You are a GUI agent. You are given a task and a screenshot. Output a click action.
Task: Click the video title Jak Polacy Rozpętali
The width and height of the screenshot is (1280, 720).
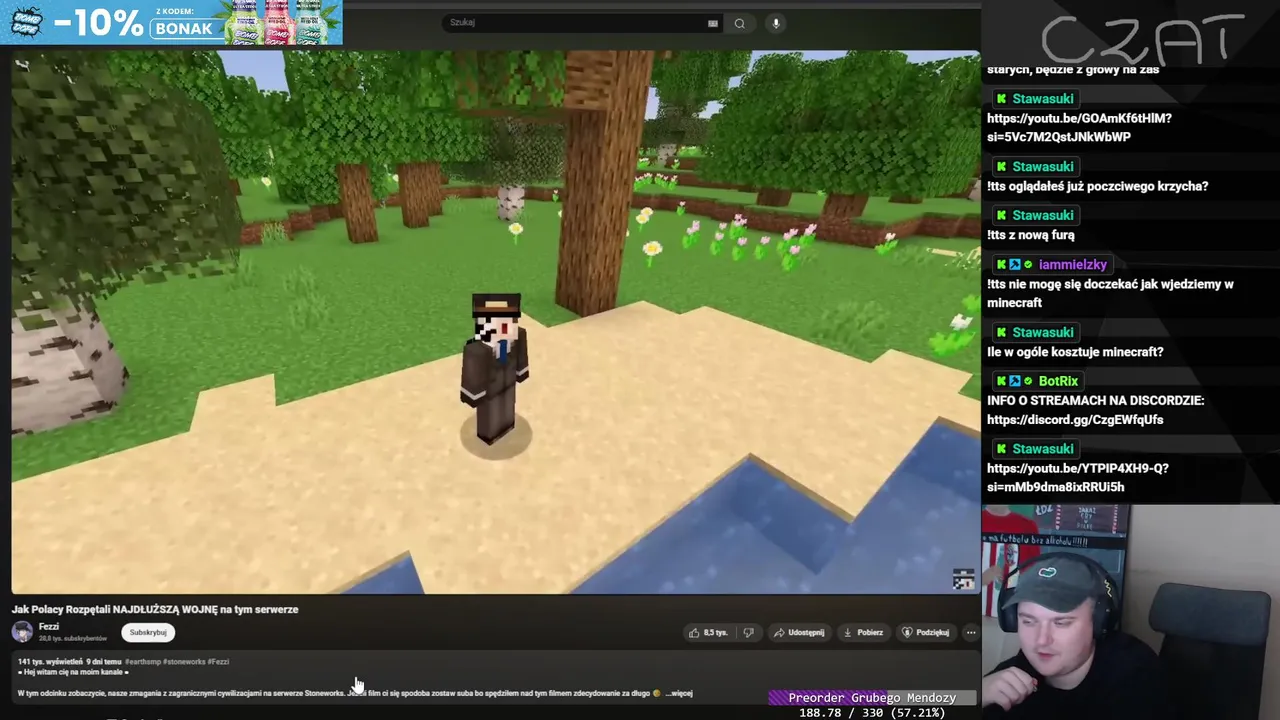[155, 609]
